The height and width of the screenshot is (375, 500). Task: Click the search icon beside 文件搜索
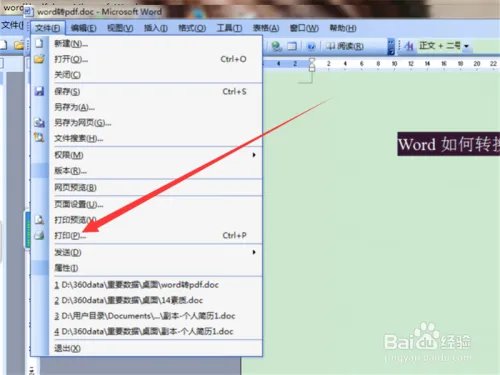[39, 137]
